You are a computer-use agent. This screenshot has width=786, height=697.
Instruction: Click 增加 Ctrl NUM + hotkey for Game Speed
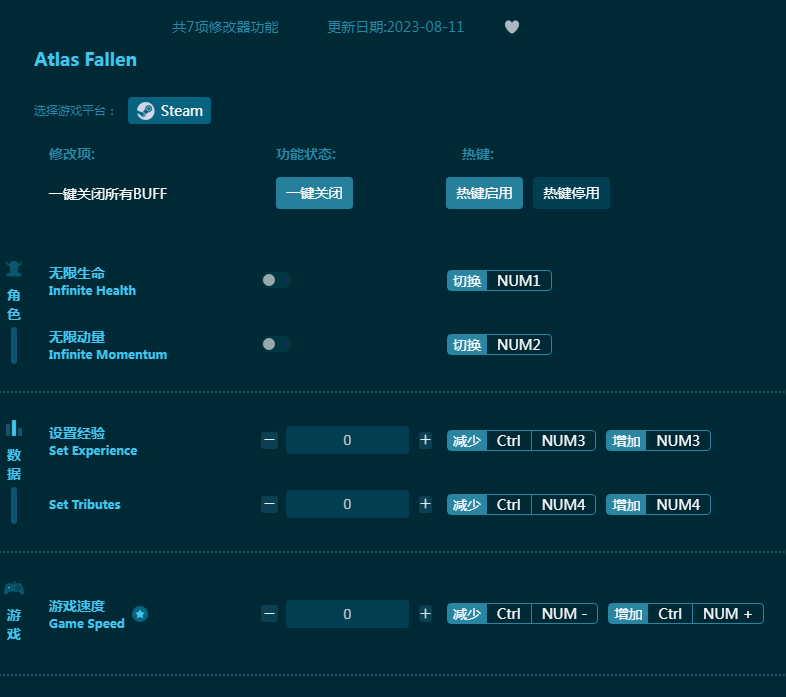[x=686, y=614]
